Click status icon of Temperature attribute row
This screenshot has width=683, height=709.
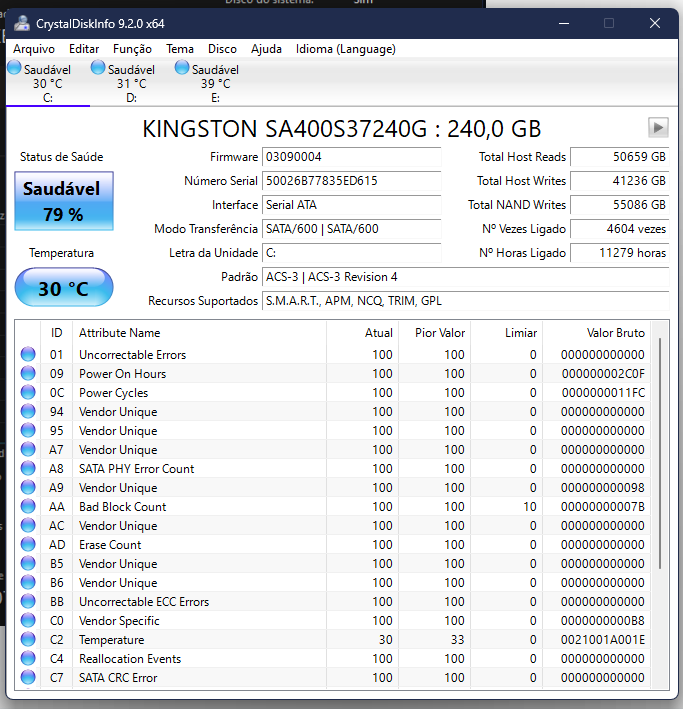pyautogui.click(x=28, y=639)
